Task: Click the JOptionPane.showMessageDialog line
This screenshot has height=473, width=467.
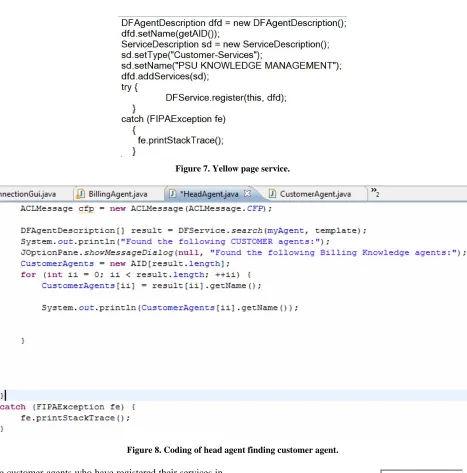Action: pos(243,253)
